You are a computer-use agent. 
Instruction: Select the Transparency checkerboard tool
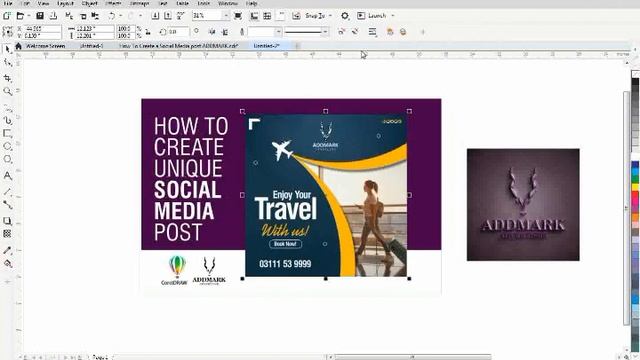(7, 234)
